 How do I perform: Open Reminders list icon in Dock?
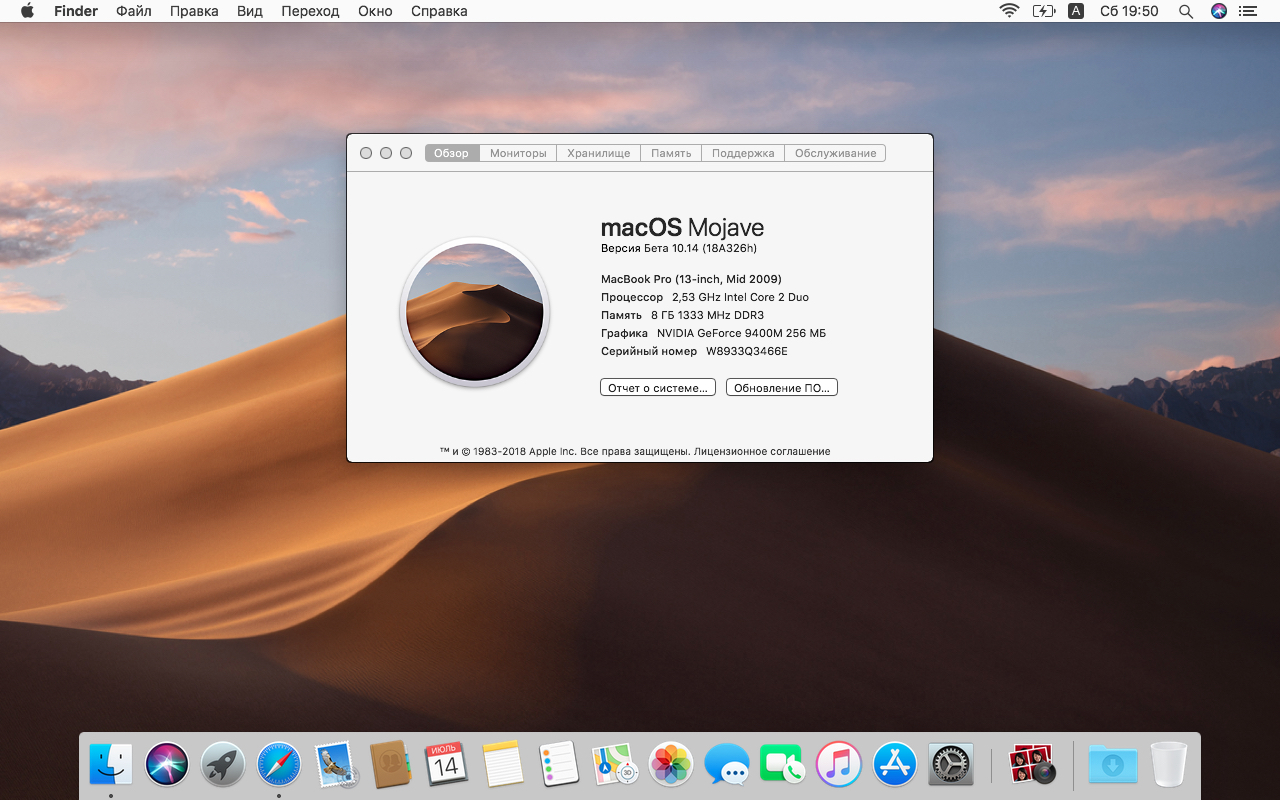click(559, 765)
